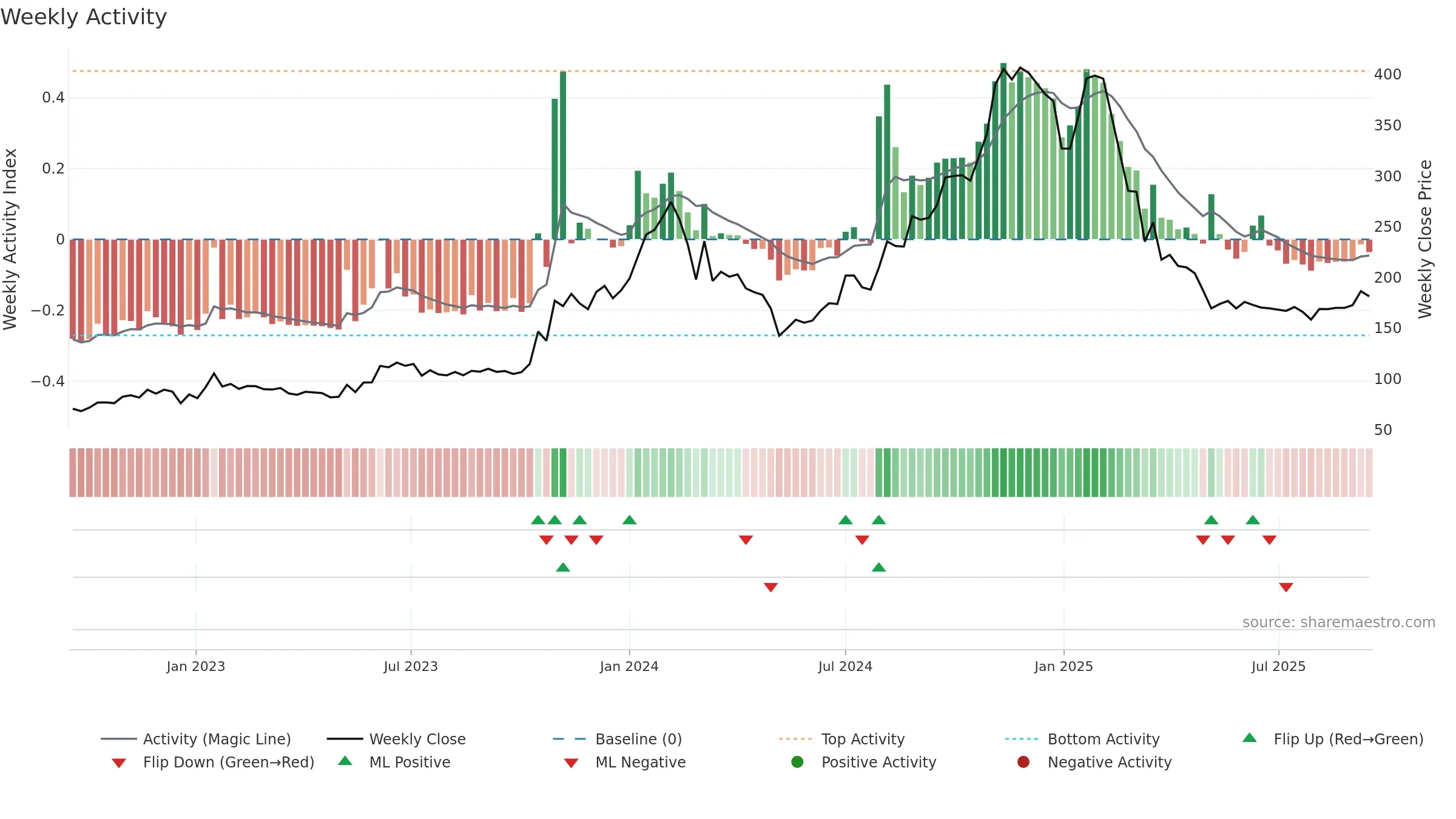Click the 0.4 tick on left axis
The image size is (1456, 819).
click(53, 97)
